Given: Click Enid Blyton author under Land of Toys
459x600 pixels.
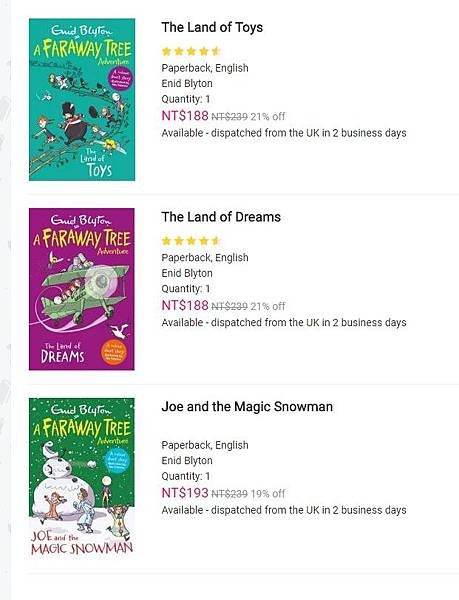Looking at the screenshot, I should click(187, 83).
